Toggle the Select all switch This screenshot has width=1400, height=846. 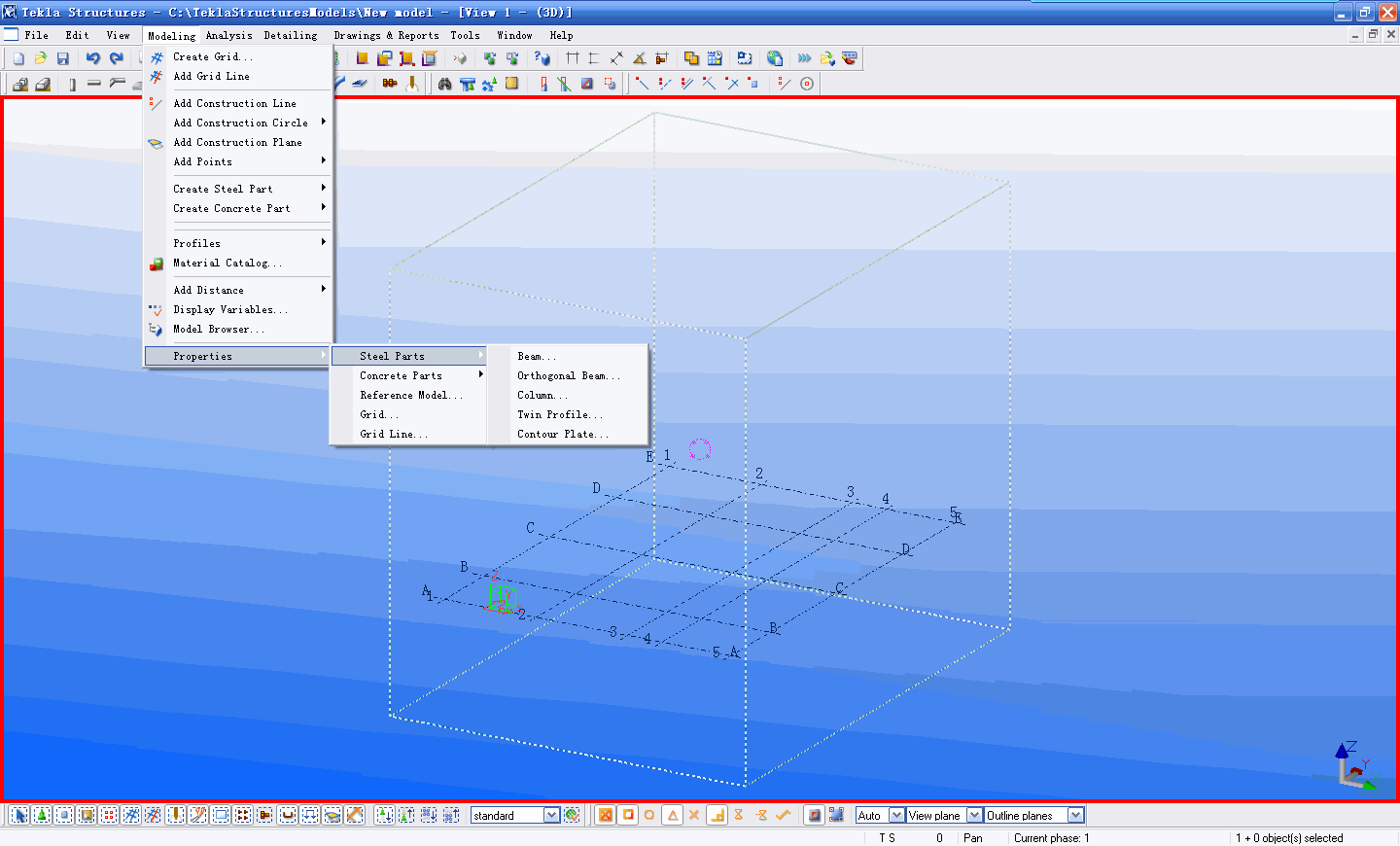click(x=18, y=815)
